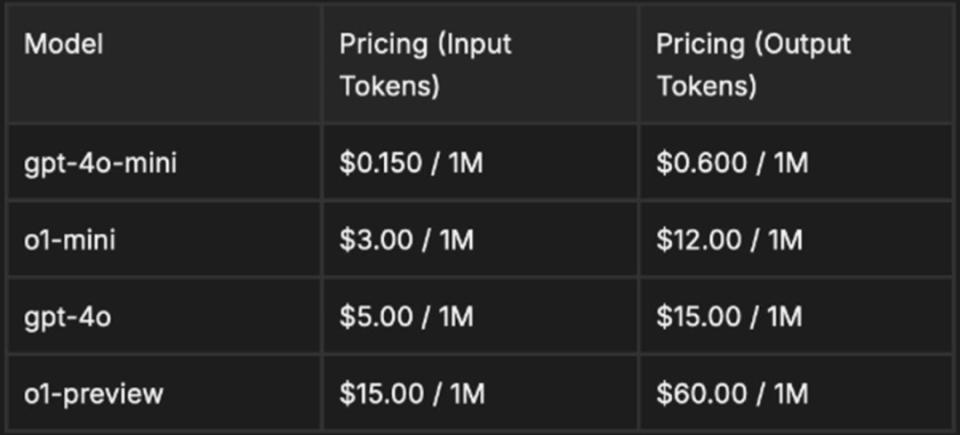Click the o1-preview $15.00 / 1M input price
The height and width of the screenshot is (435, 960).
coord(412,393)
